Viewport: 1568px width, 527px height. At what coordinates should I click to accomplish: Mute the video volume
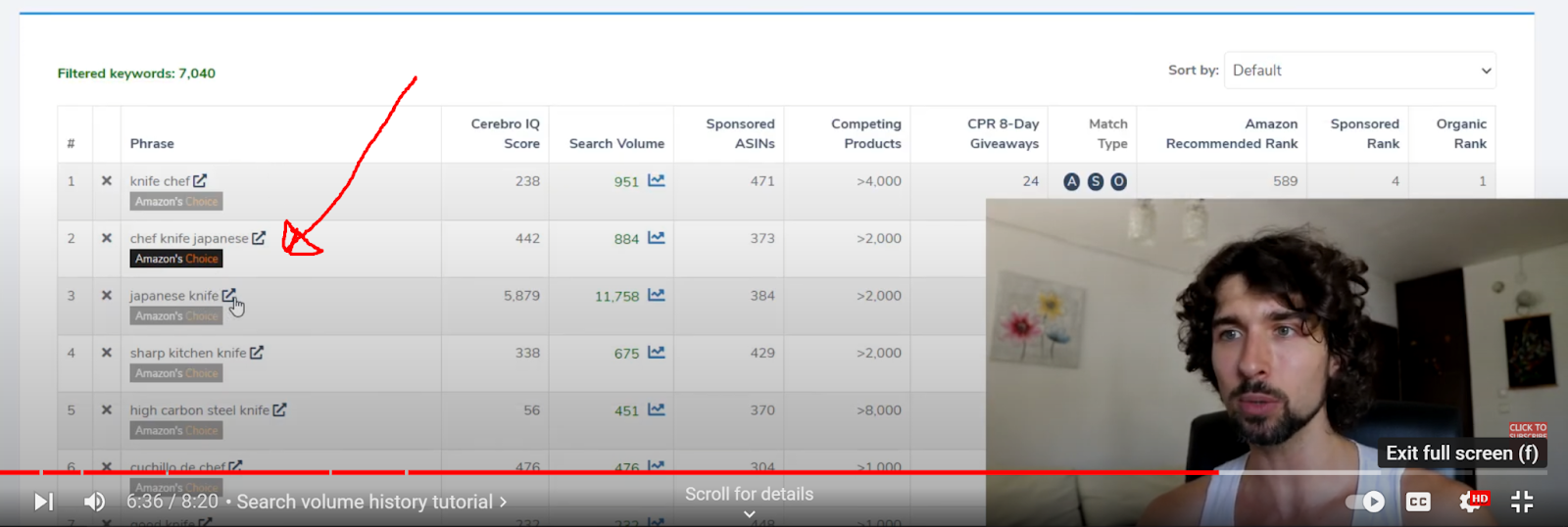click(94, 502)
